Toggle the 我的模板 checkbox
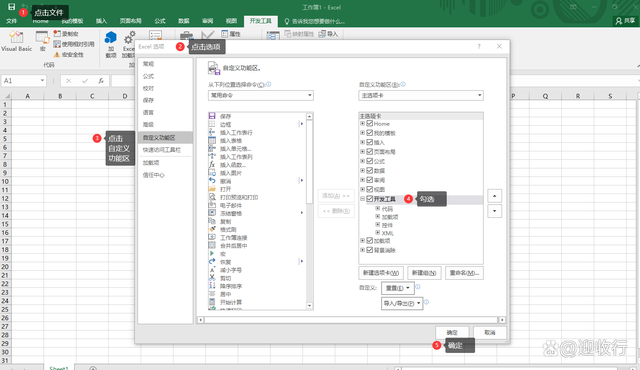This screenshot has width=640, height=370. (x=369, y=133)
